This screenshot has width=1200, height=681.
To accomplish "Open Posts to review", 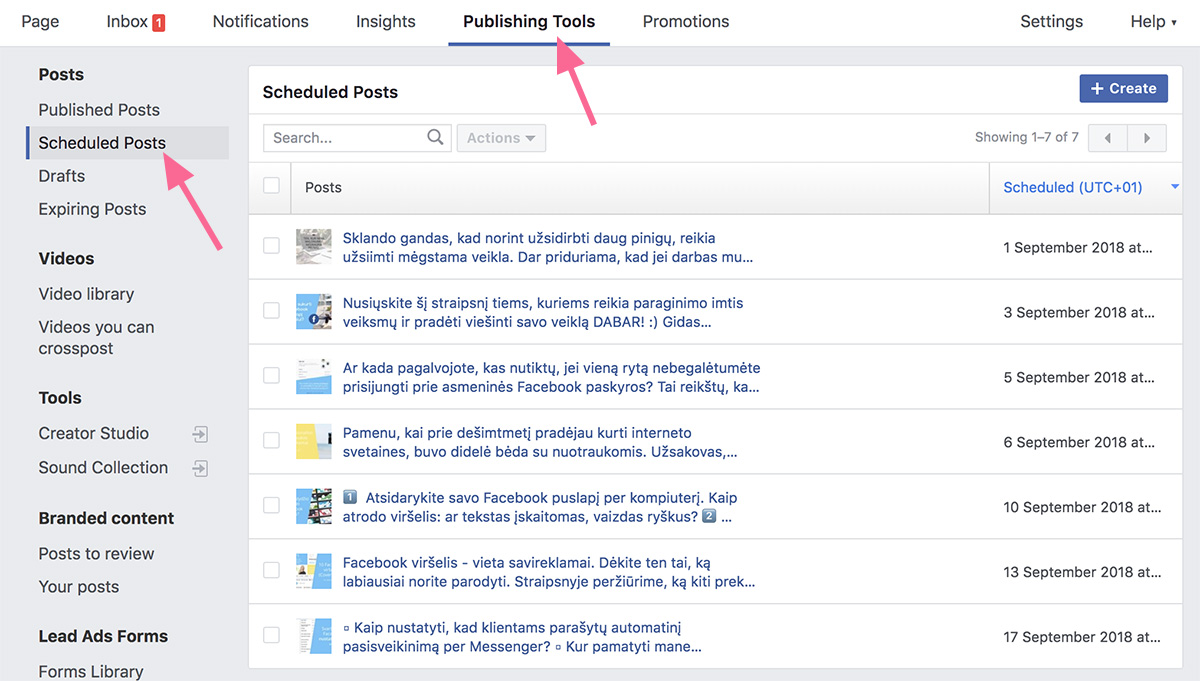I will point(96,554).
